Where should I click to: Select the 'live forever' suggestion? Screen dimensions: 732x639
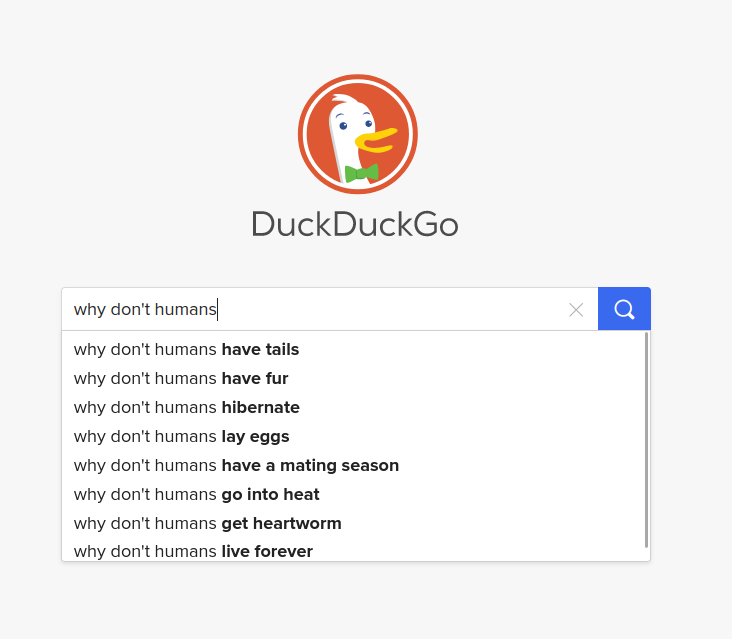[353, 549]
